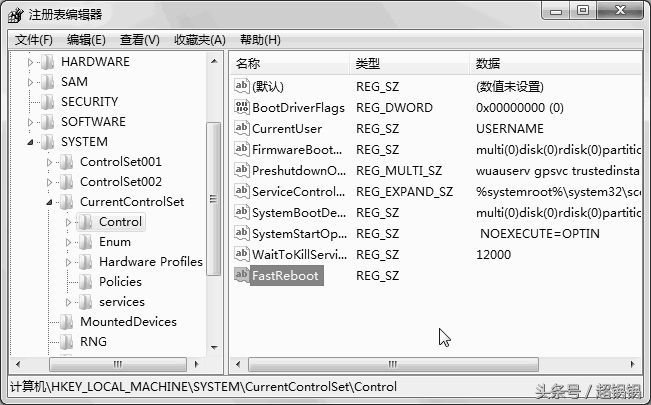651x405 pixels.
Task: Select the MountedDevices tree label
Action: coord(128,322)
